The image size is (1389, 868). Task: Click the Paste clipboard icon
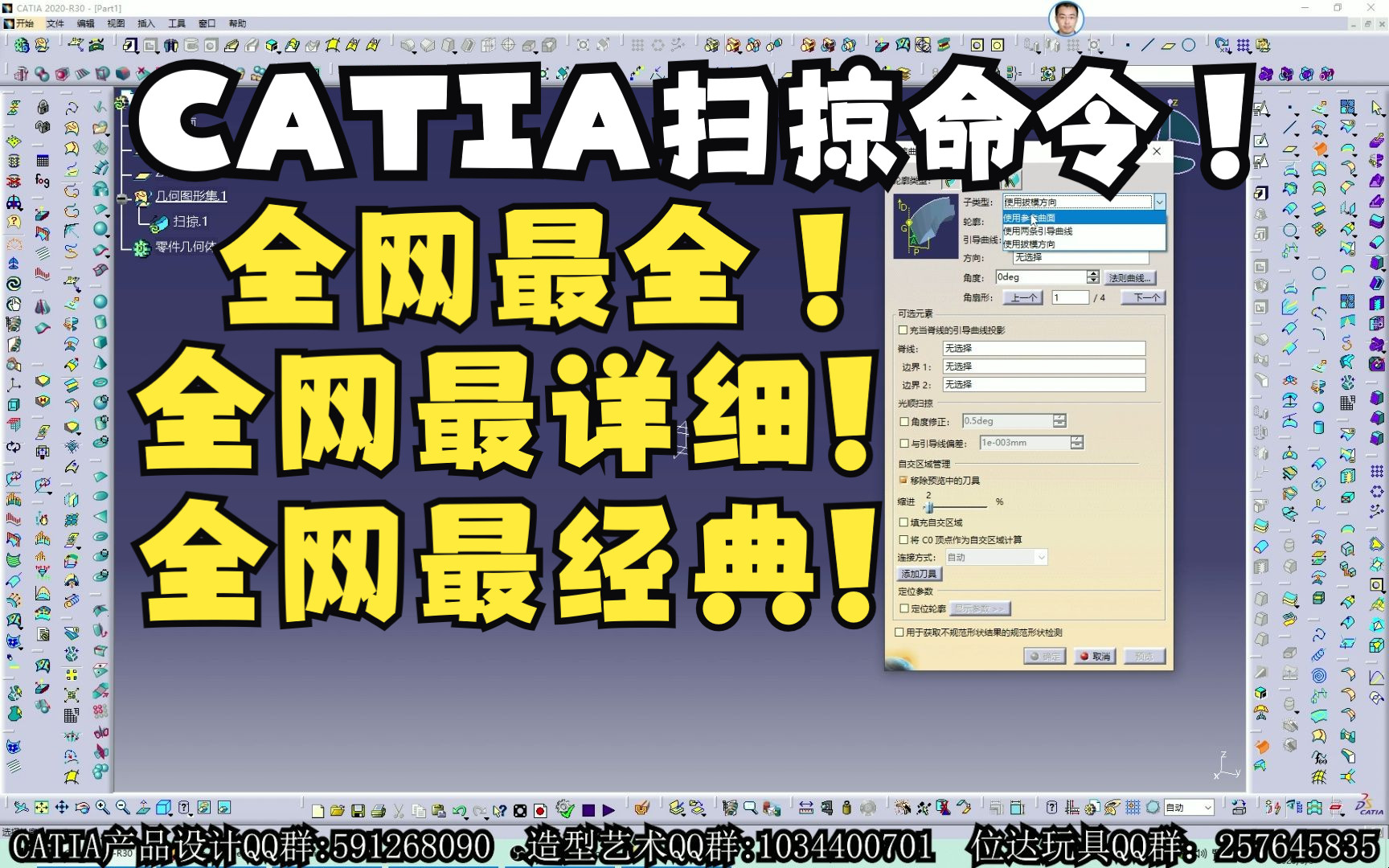[x=439, y=810]
